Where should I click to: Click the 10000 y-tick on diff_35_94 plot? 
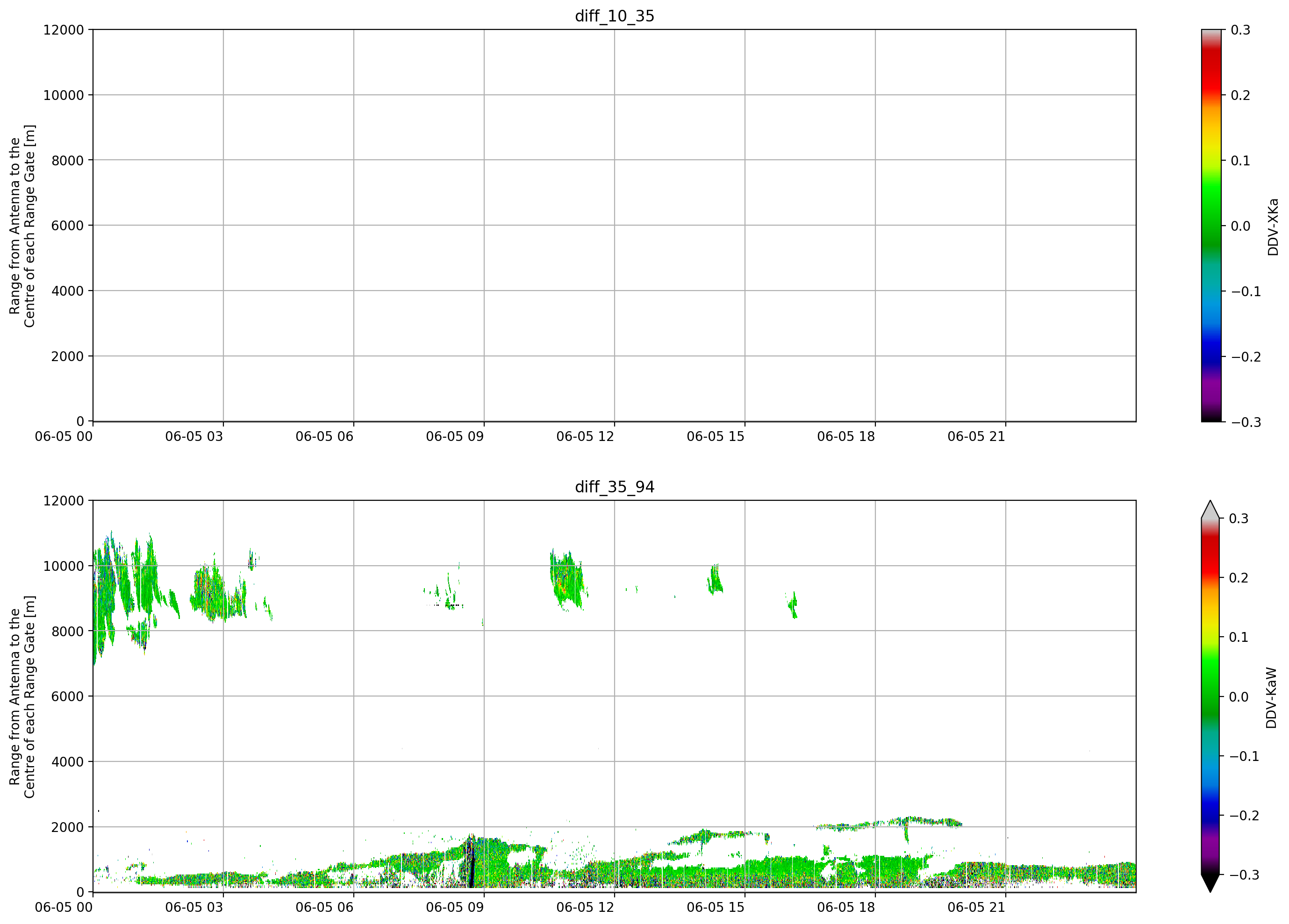pos(64,566)
